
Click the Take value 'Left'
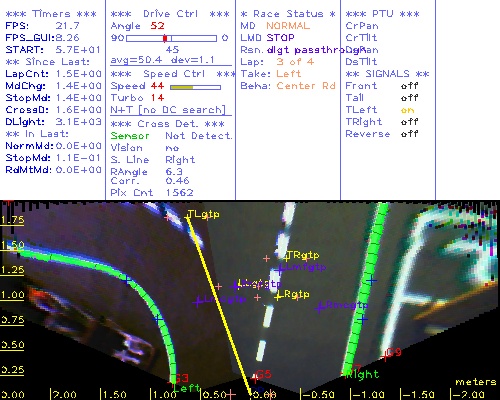point(289,74)
